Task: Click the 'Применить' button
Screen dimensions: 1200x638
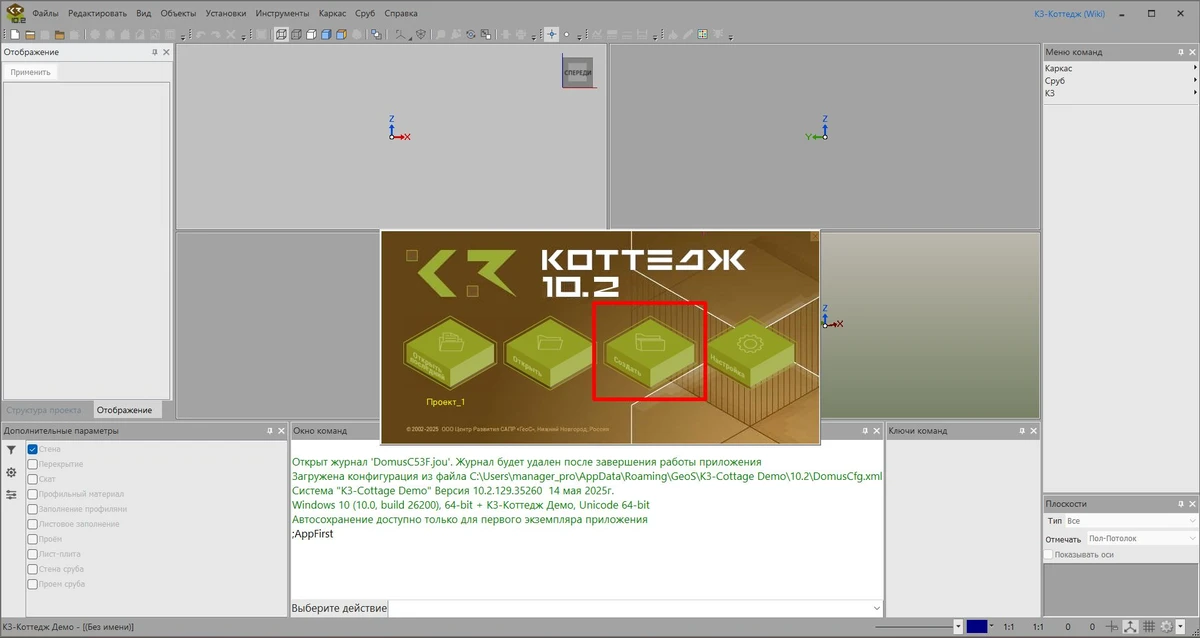Action: [30, 72]
